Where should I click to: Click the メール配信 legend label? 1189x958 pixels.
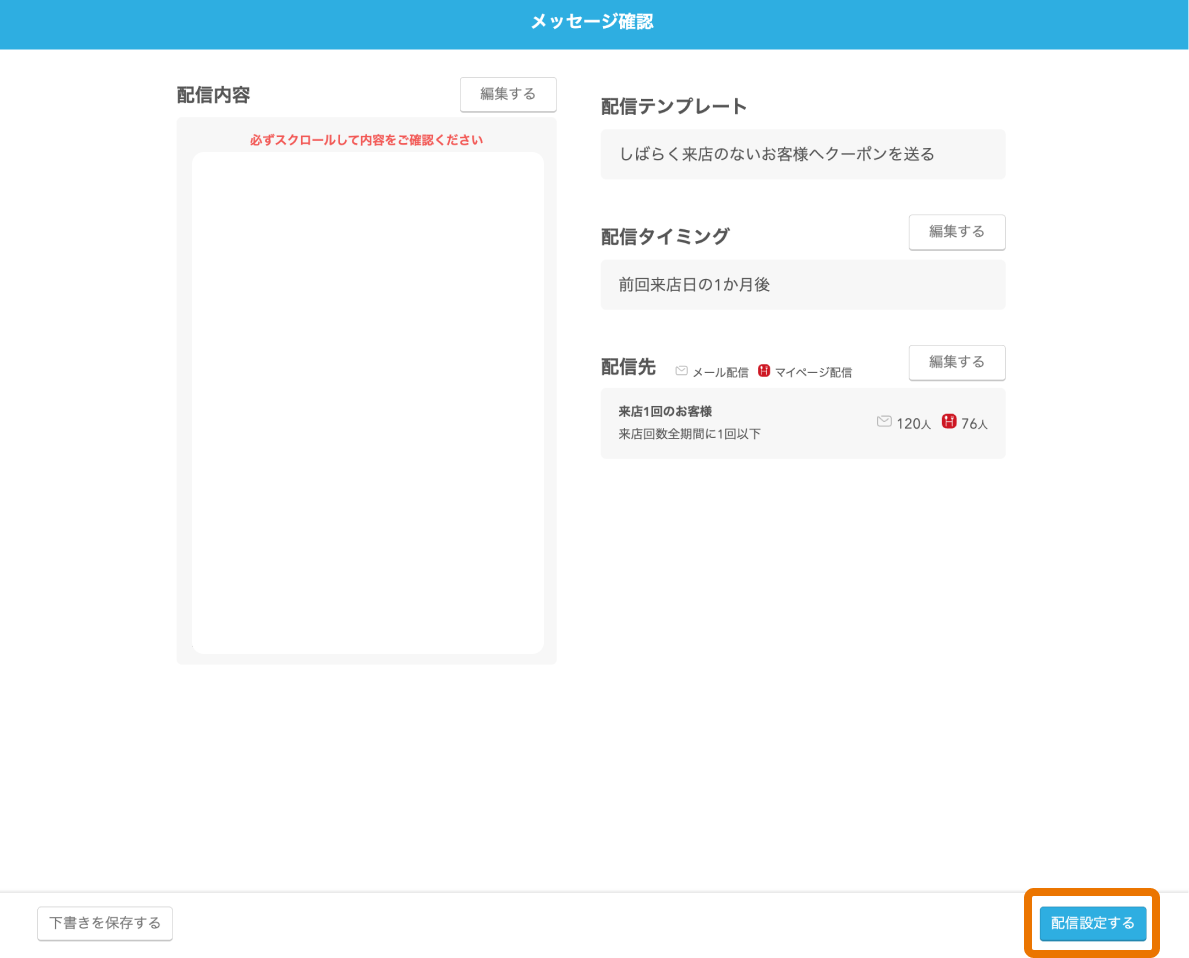point(720,372)
